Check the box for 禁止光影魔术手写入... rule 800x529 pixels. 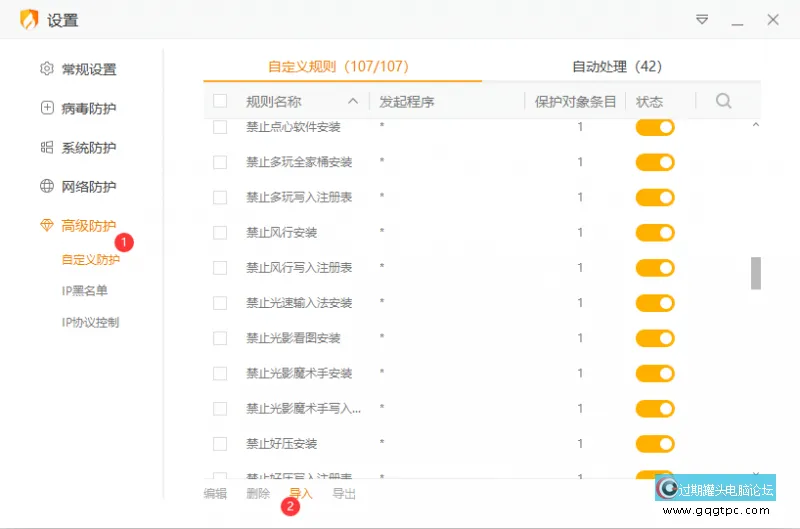click(220, 409)
